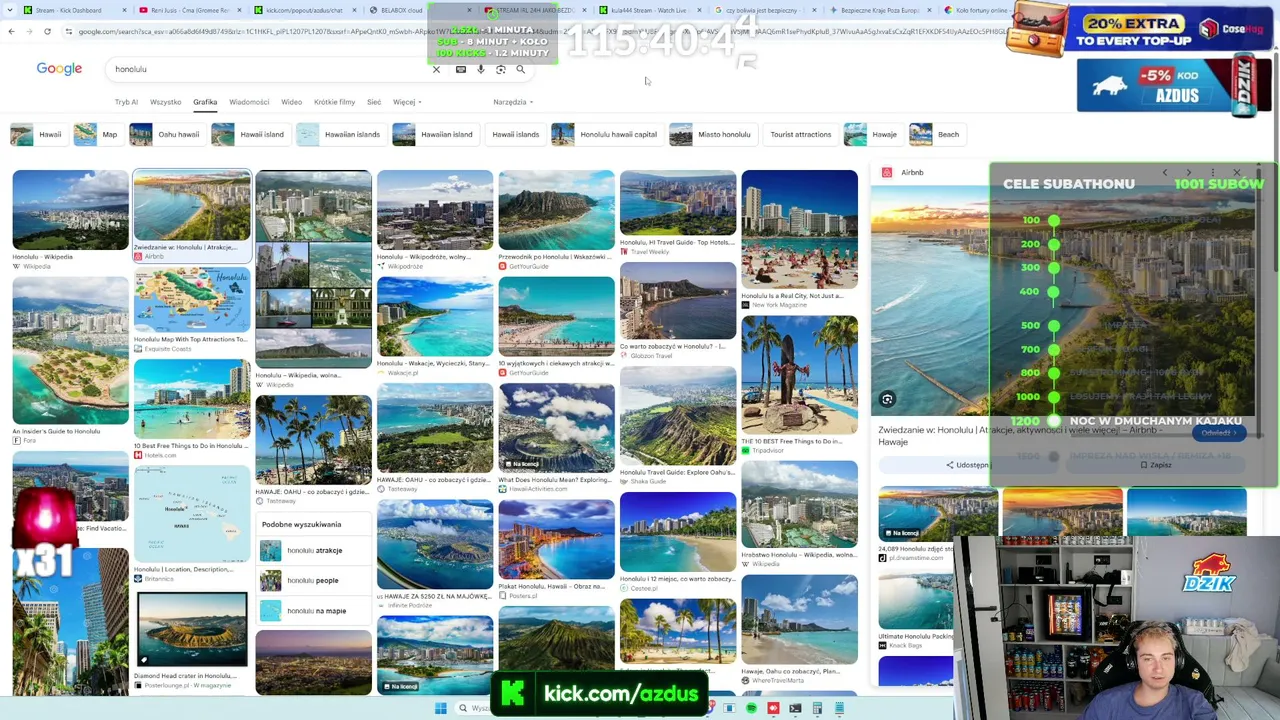Open Spotify from the taskbar
Viewport: 1280px width, 720px height.
point(751,708)
